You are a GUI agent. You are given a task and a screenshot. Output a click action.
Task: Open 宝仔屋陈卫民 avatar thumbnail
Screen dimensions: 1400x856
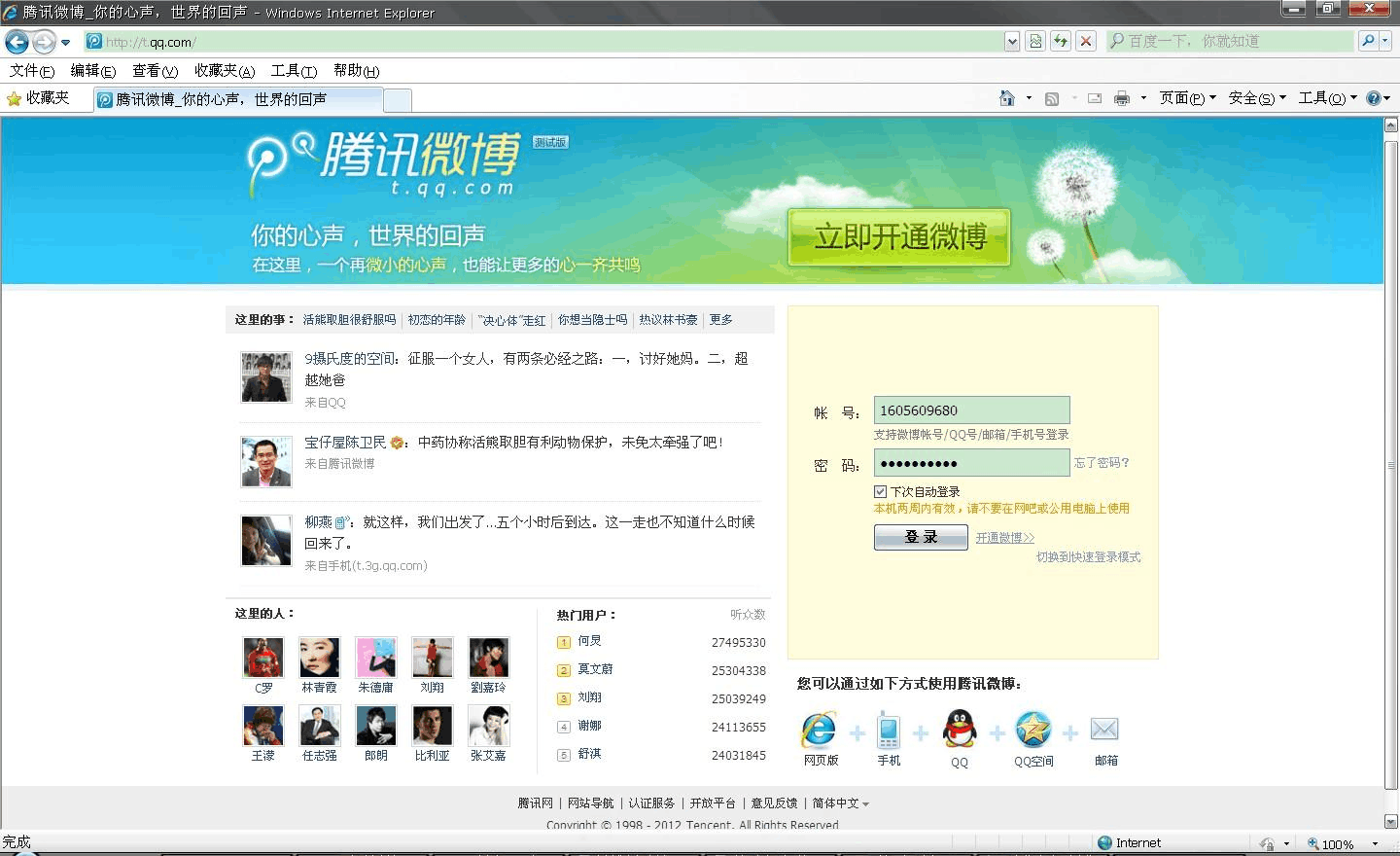[x=266, y=461]
